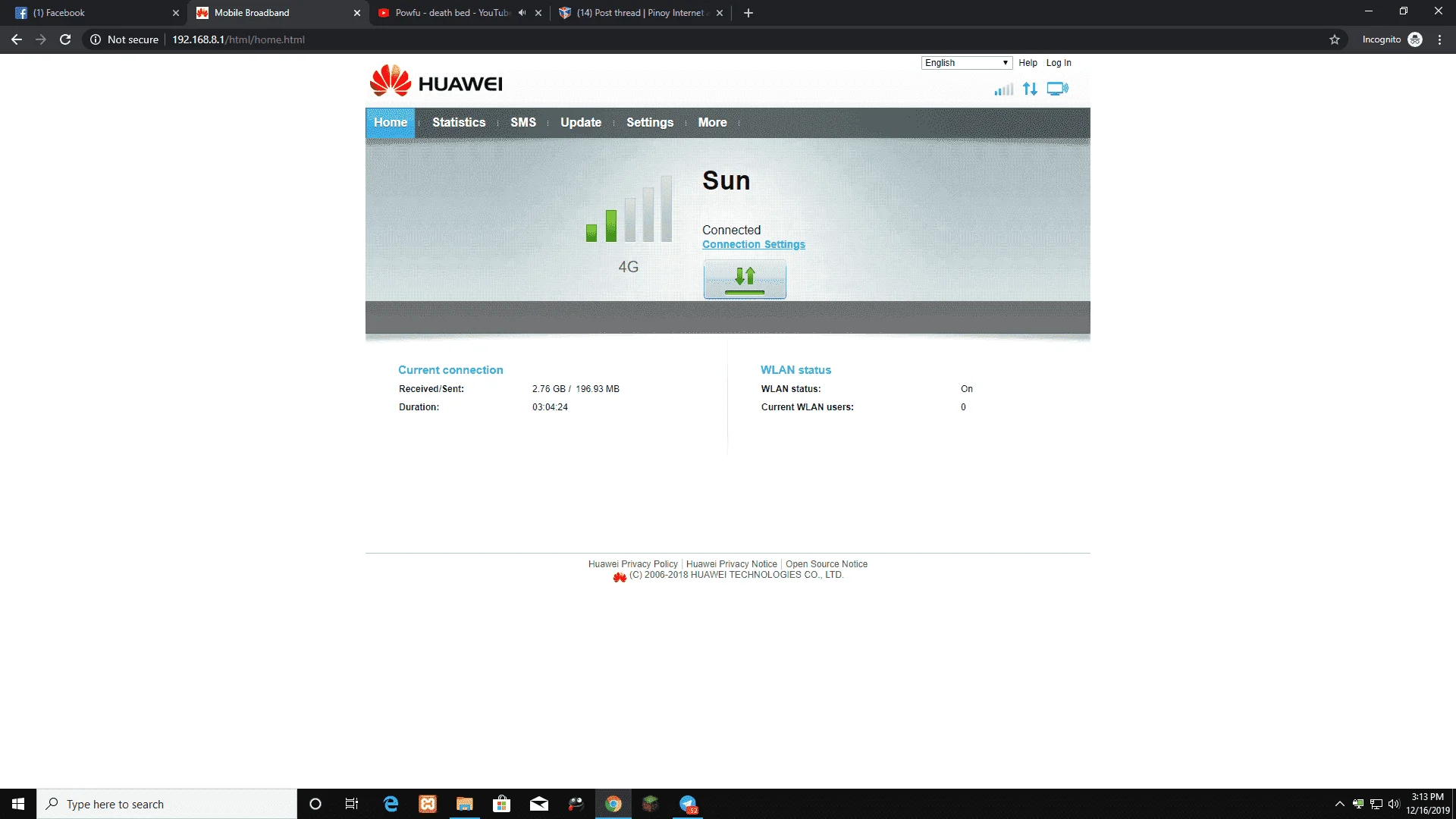Open the Mail app from the taskbar
The image size is (1456, 819).
[539, 804]
